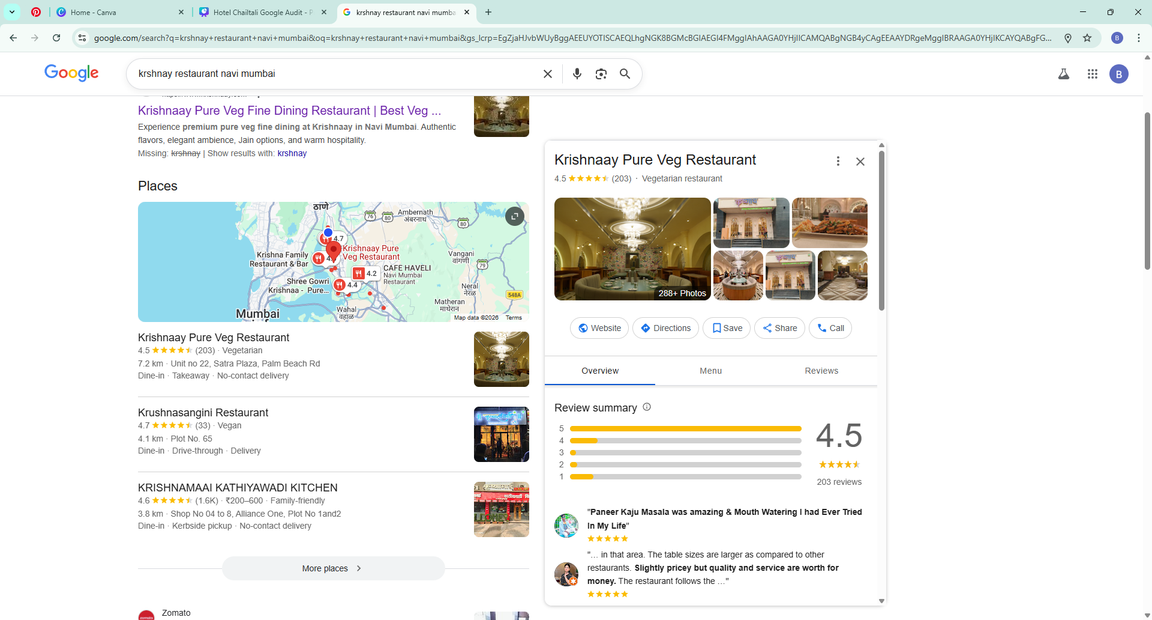
Task: Reload the current page
Action: [57, 37]
